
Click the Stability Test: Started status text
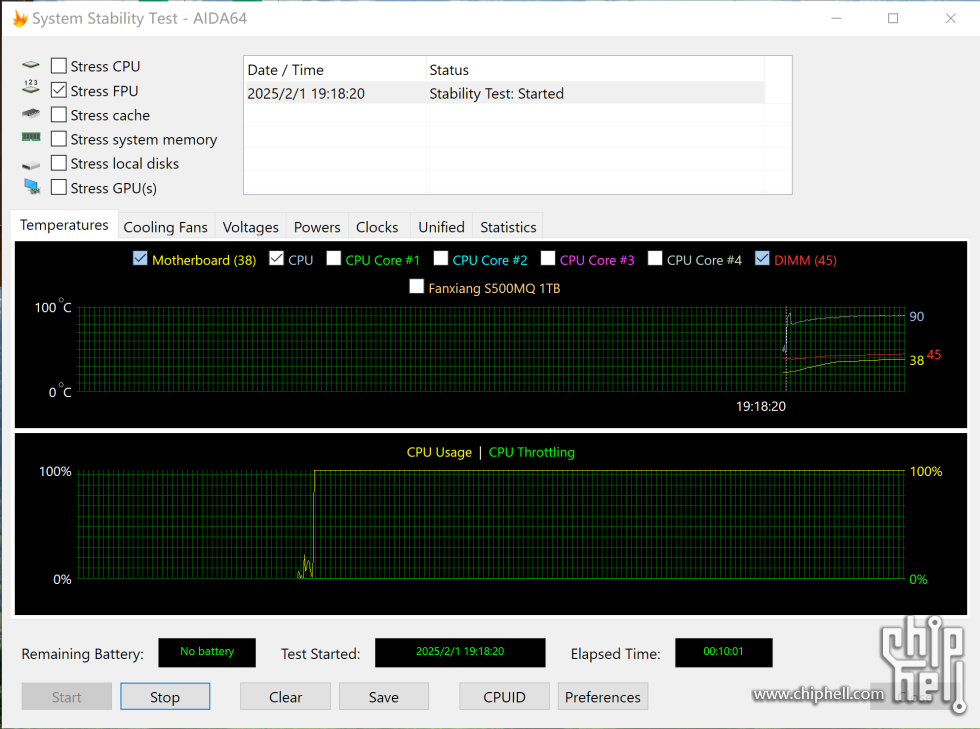click(x=496, y=94)
